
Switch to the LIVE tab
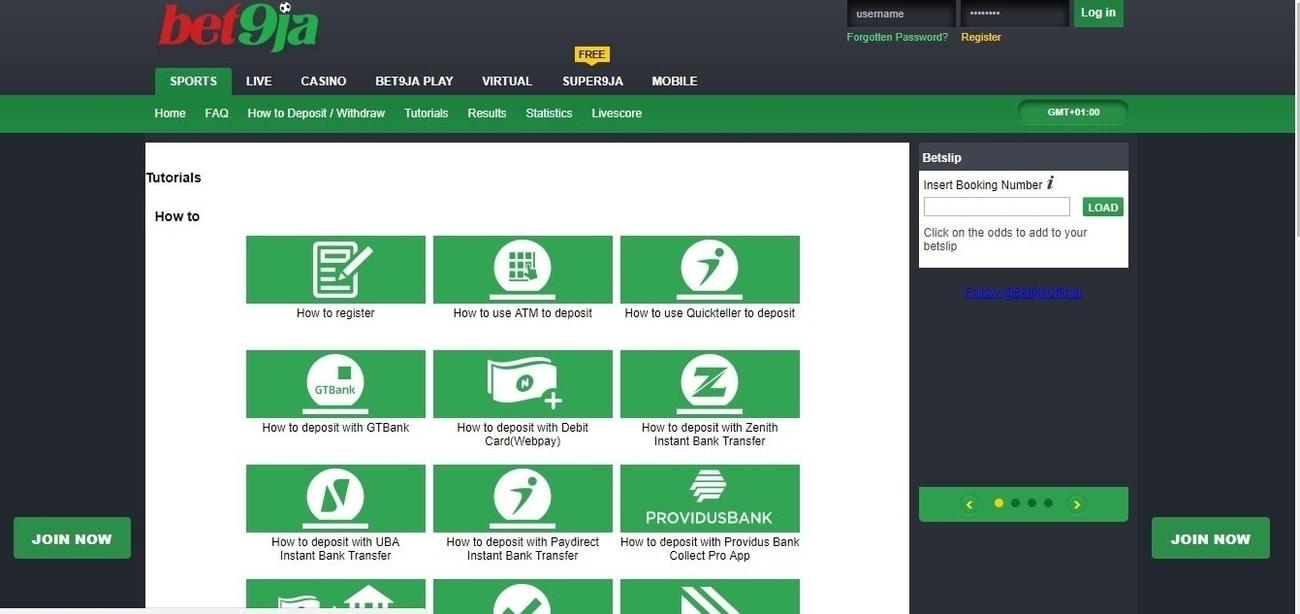259,80
